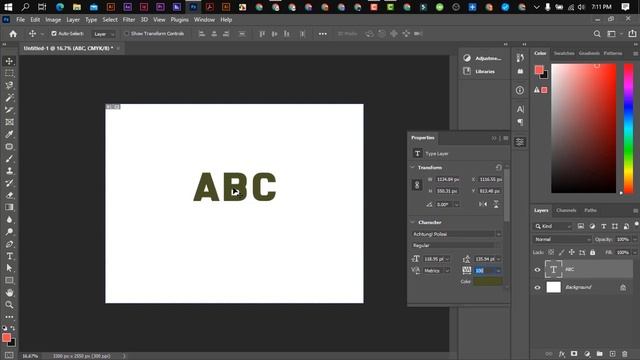
Task: Hide the ABC text layer
Action: [537, 270]
